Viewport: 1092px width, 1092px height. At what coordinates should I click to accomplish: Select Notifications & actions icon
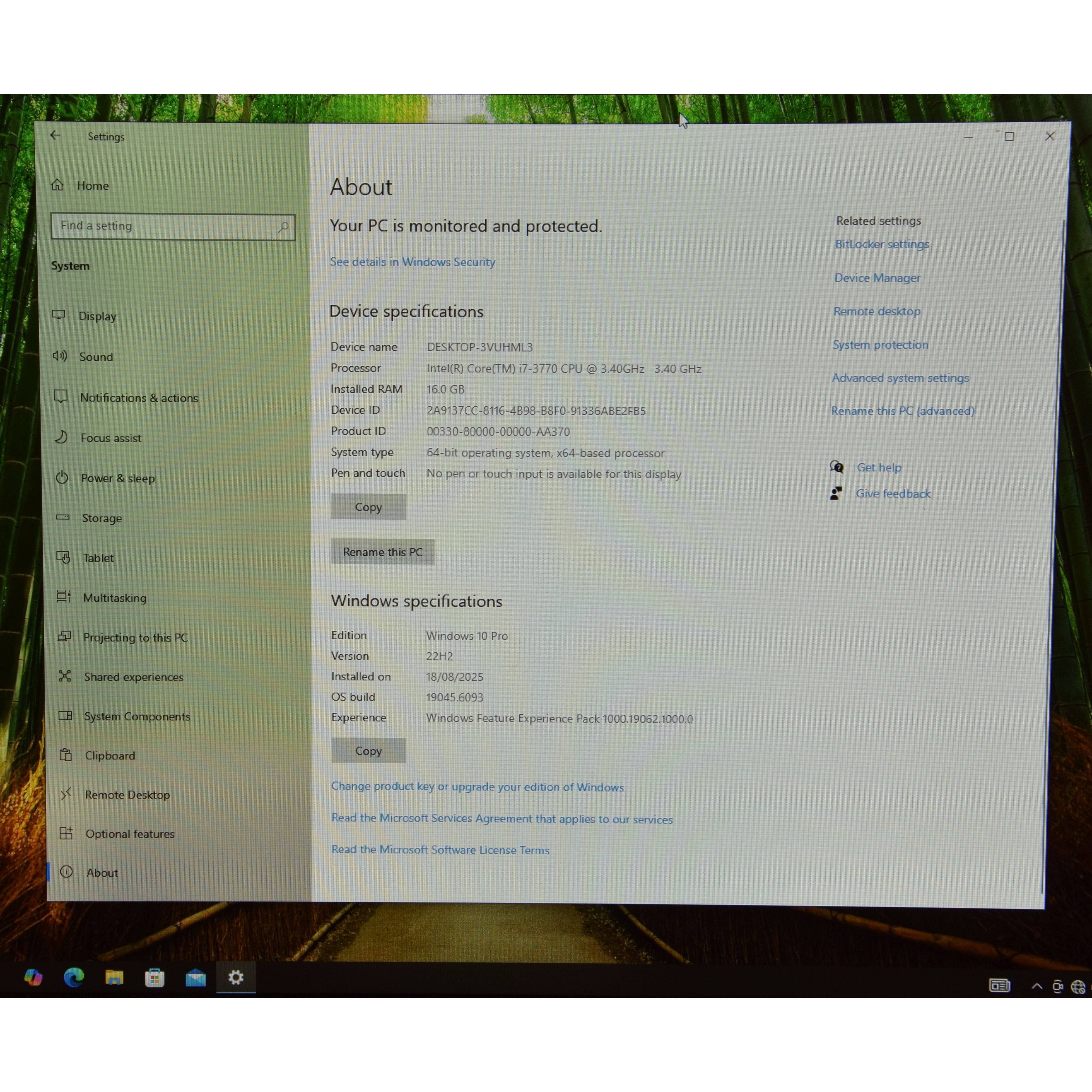click(x=61, y=396)
